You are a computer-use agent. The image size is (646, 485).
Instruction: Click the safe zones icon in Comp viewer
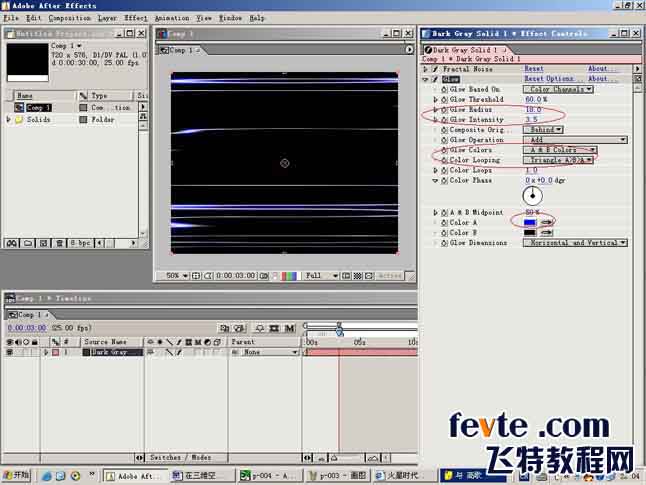(196, 276)
